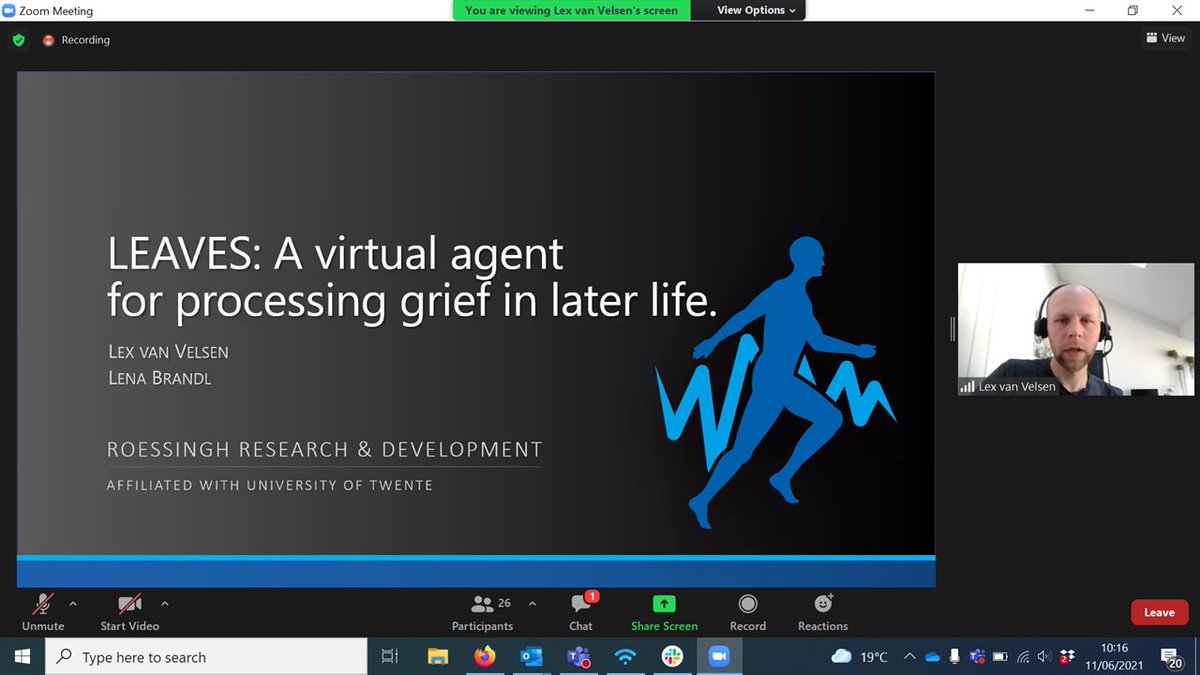
Task: Open Task View in the taskbar
Action: pyautogui.click(x=390, y=657)
